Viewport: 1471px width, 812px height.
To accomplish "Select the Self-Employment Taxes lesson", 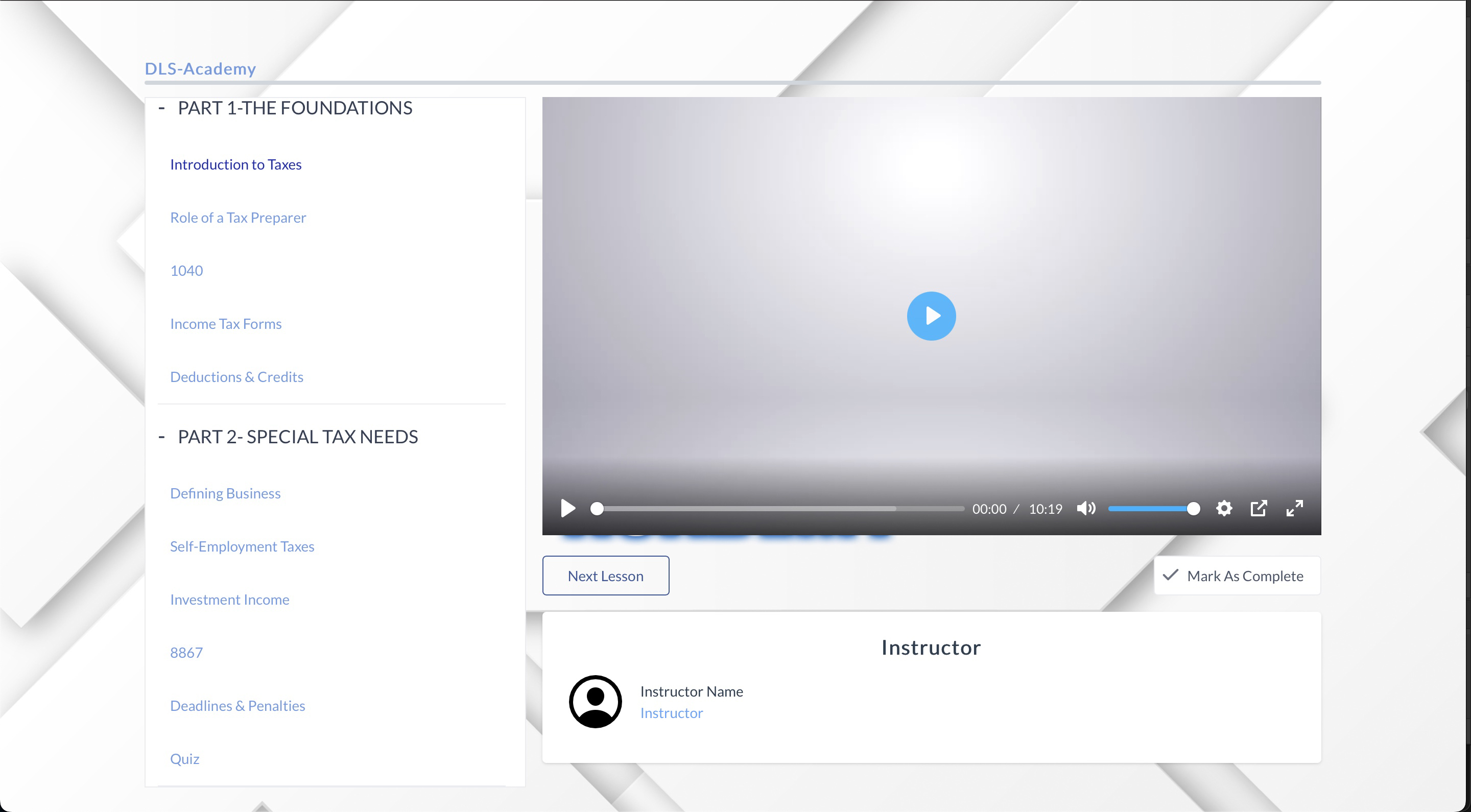I will click(242, 546).
